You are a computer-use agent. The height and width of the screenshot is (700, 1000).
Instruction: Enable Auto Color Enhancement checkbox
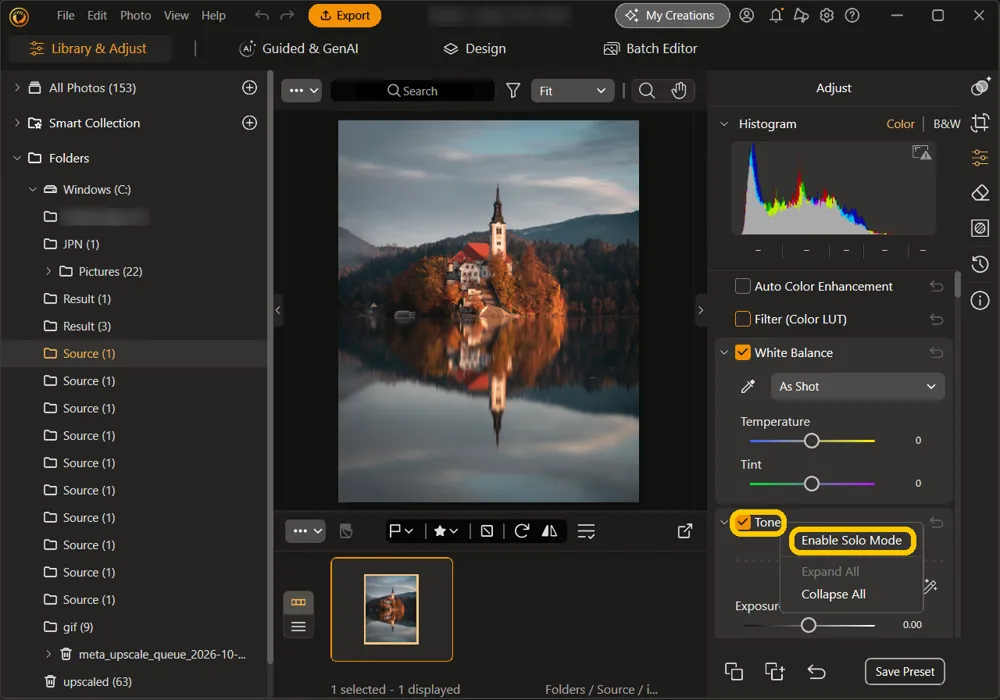pyautogui.click(x=742, y=286)
